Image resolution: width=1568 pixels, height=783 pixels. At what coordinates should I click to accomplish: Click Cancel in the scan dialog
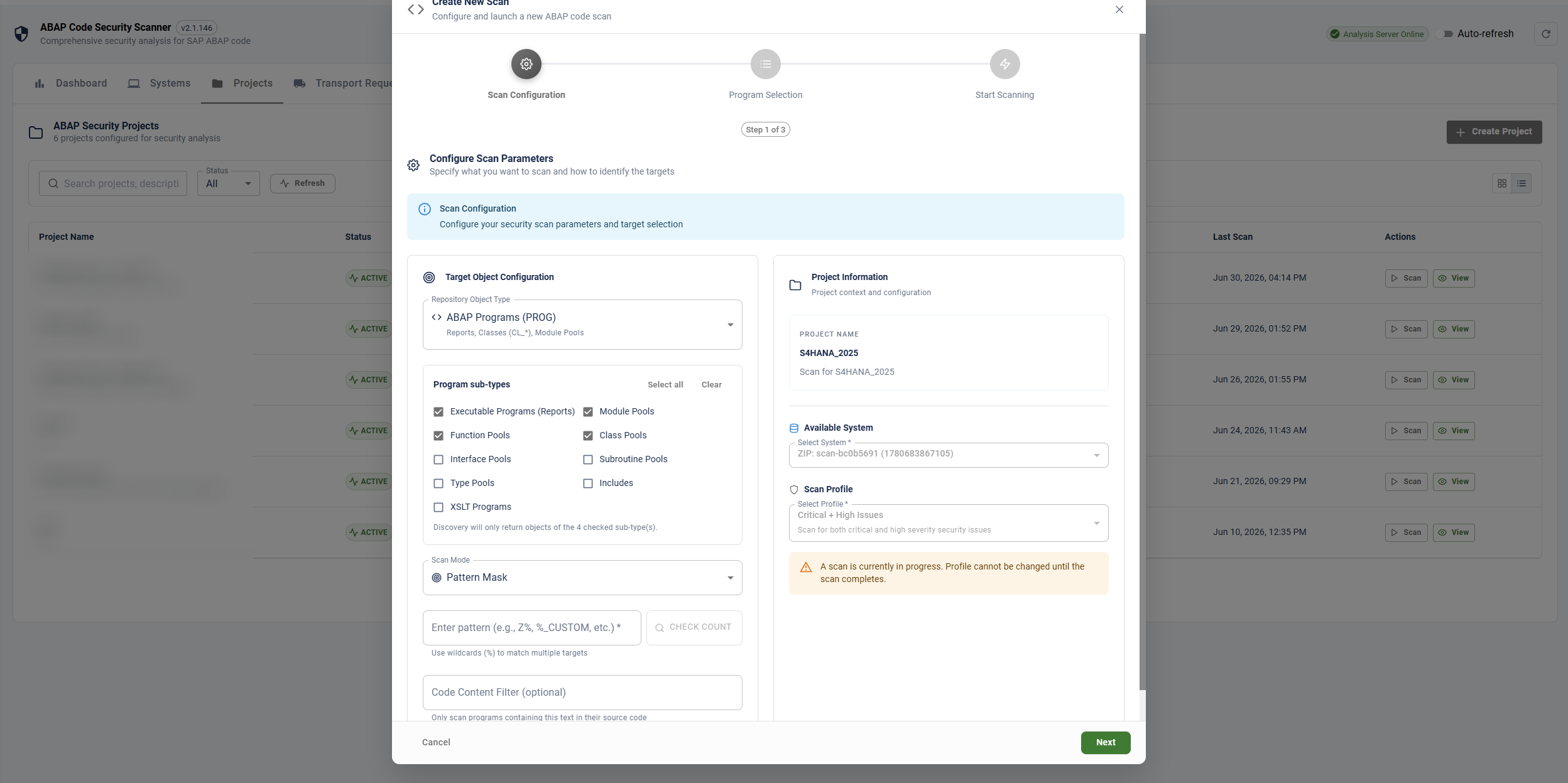[436, 743]
